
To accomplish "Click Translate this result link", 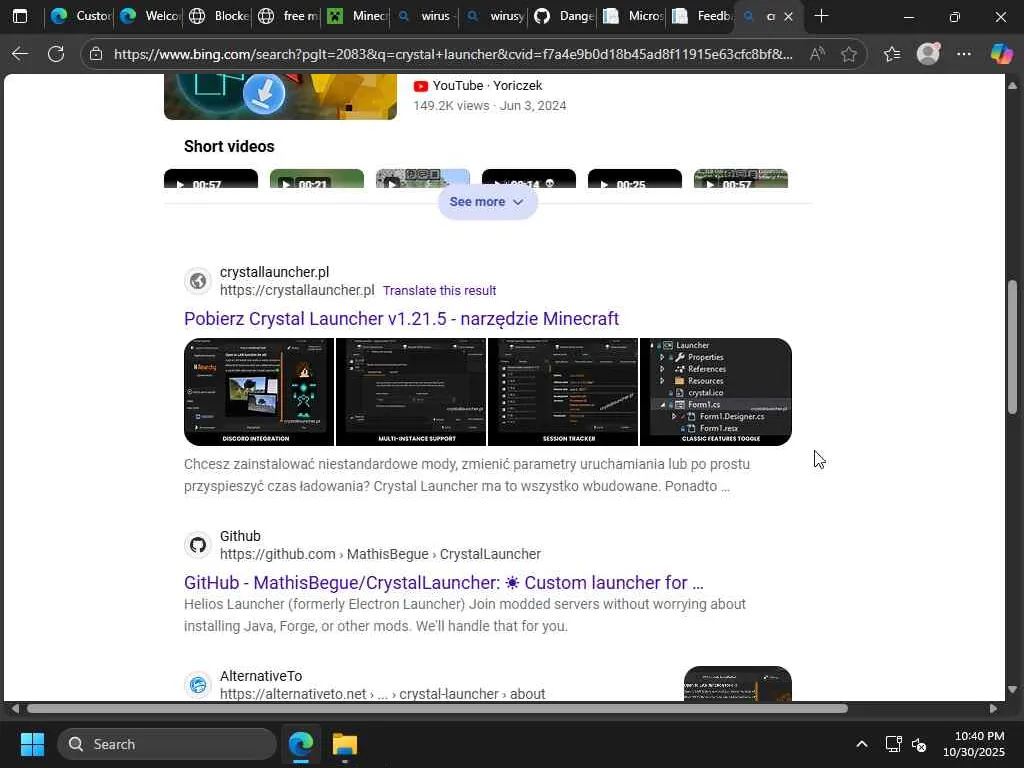I will click(440, 291).
